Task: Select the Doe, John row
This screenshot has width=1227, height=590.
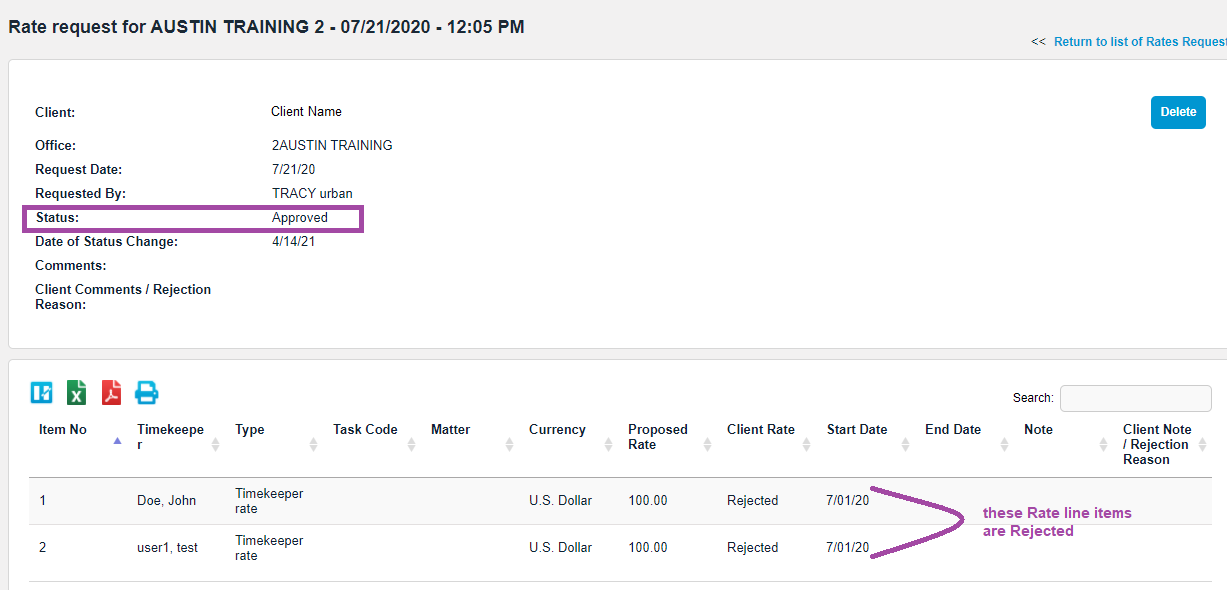Action: coord(166,501)
